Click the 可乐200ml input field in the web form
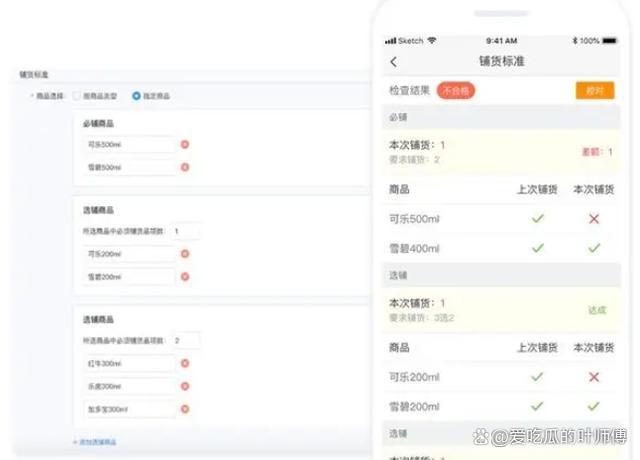Screen dimensions: 640x460 pyautogui.click(x=129, y=254)
